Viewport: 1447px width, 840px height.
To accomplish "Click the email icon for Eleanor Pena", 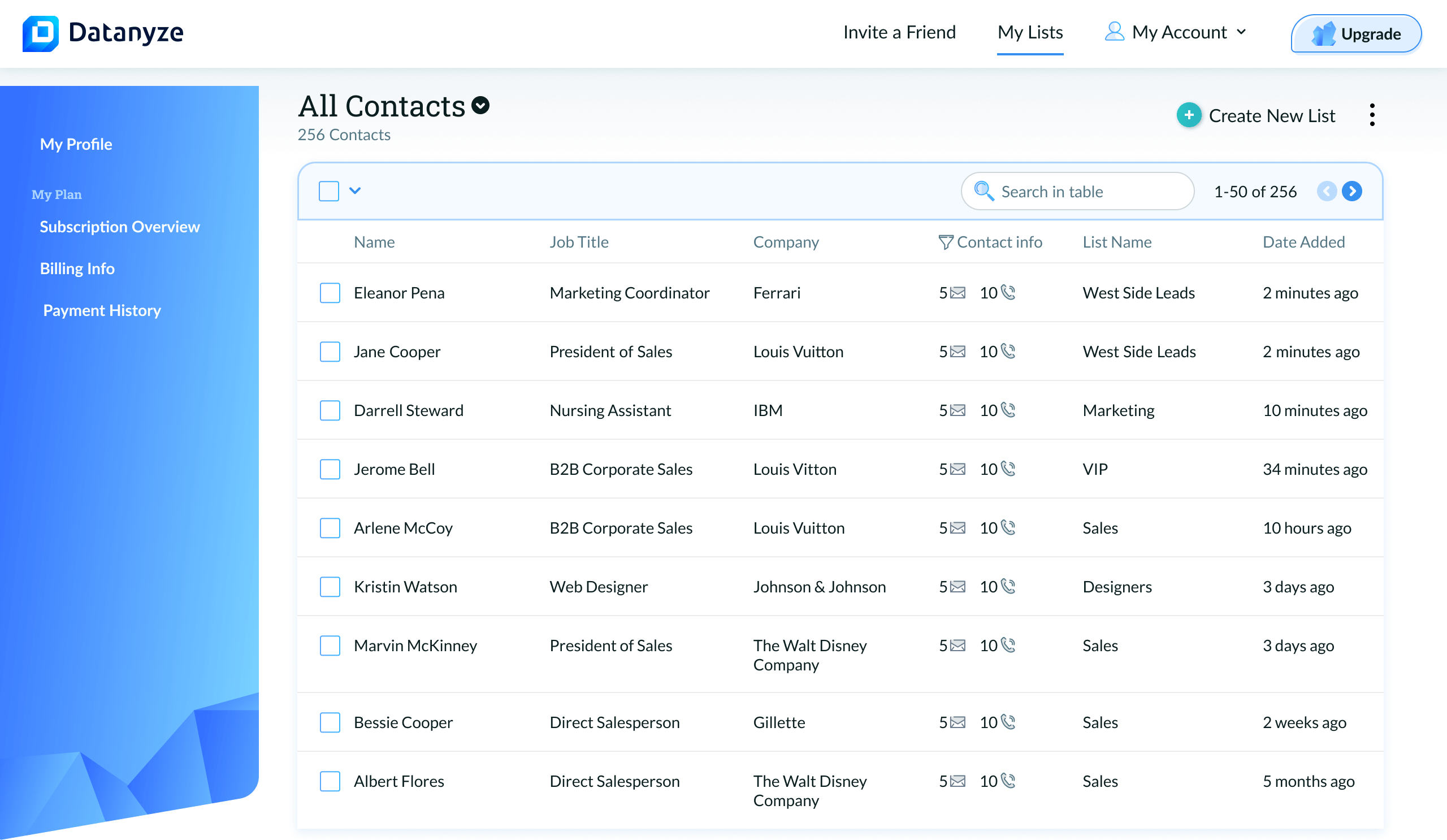I will coord(958,293).
